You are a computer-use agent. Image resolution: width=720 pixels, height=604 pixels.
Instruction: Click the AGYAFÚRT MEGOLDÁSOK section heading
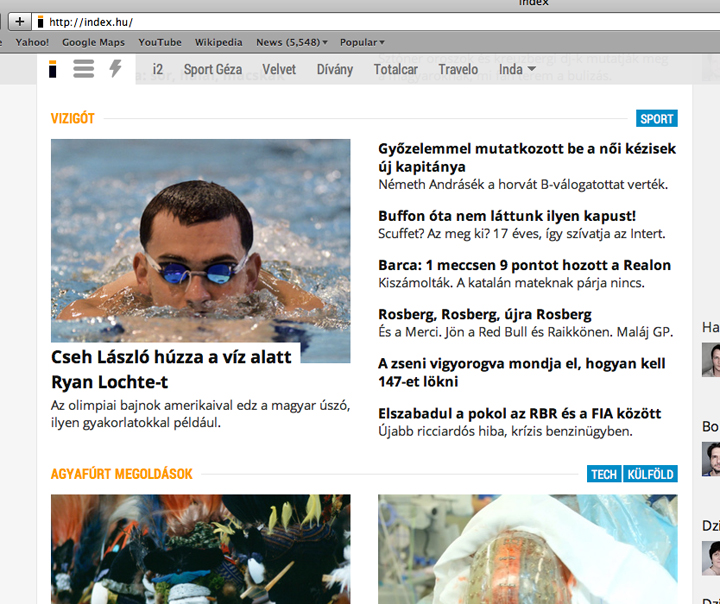click(122, 474)
